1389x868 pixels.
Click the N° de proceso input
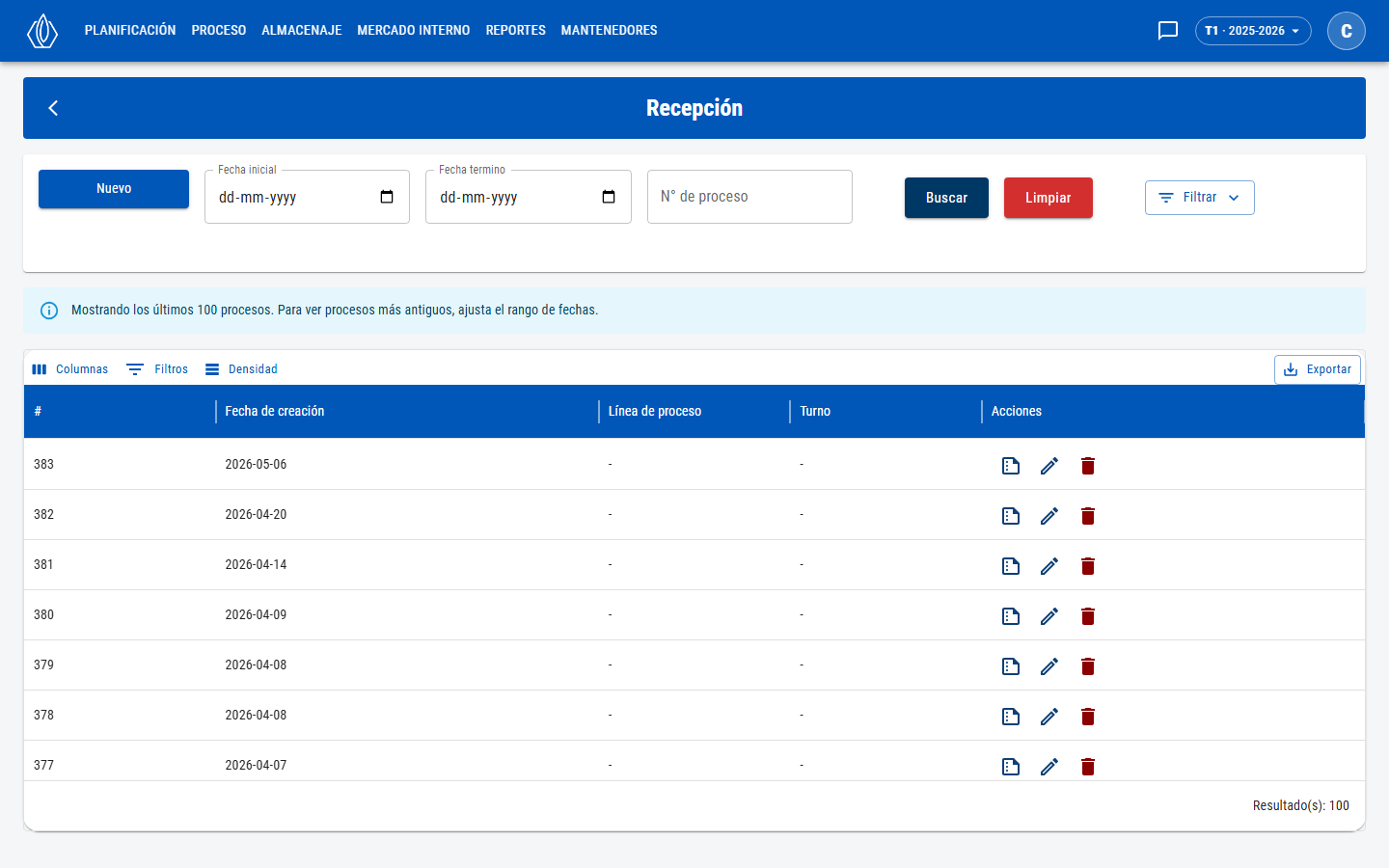click(749, 197)
